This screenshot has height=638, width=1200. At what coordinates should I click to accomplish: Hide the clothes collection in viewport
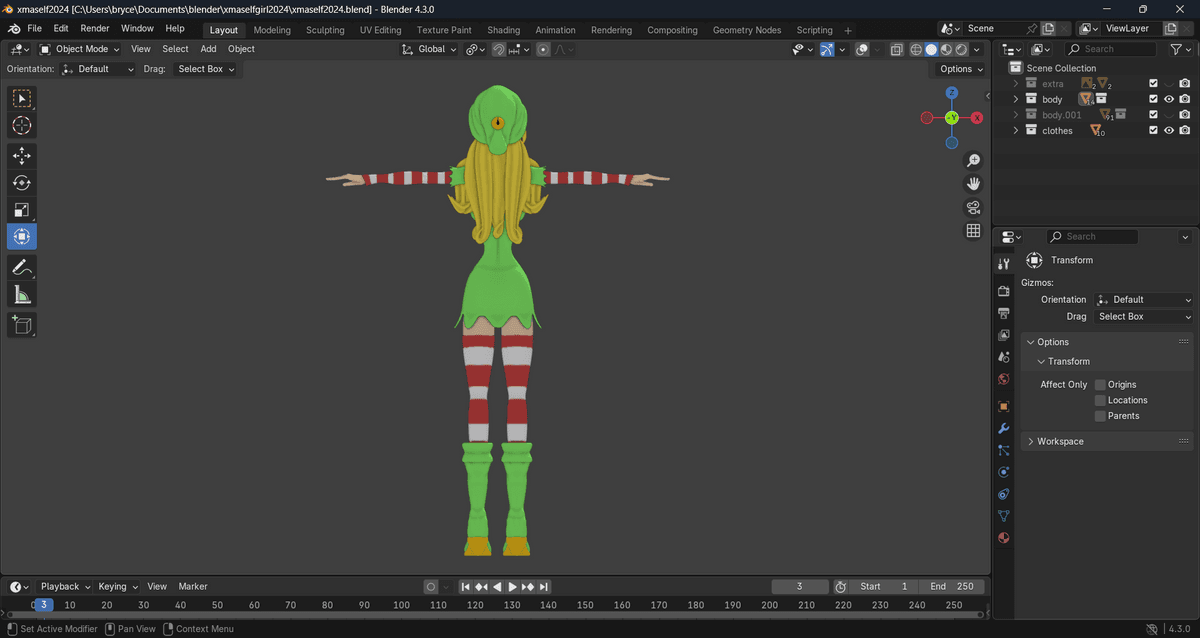[1168, 131]
